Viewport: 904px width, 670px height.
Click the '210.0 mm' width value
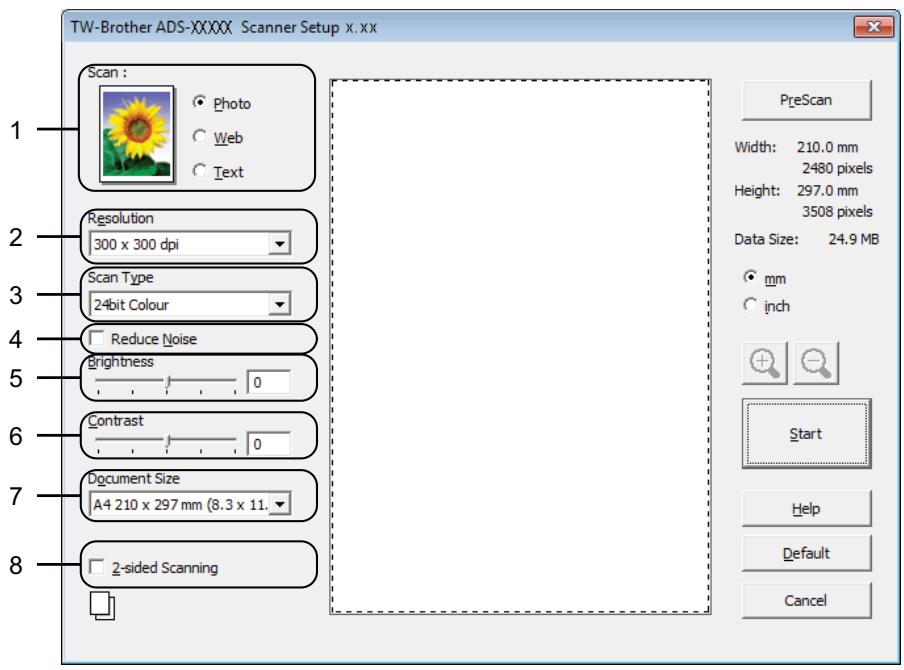pyautogui.click(x=827, y=147)
